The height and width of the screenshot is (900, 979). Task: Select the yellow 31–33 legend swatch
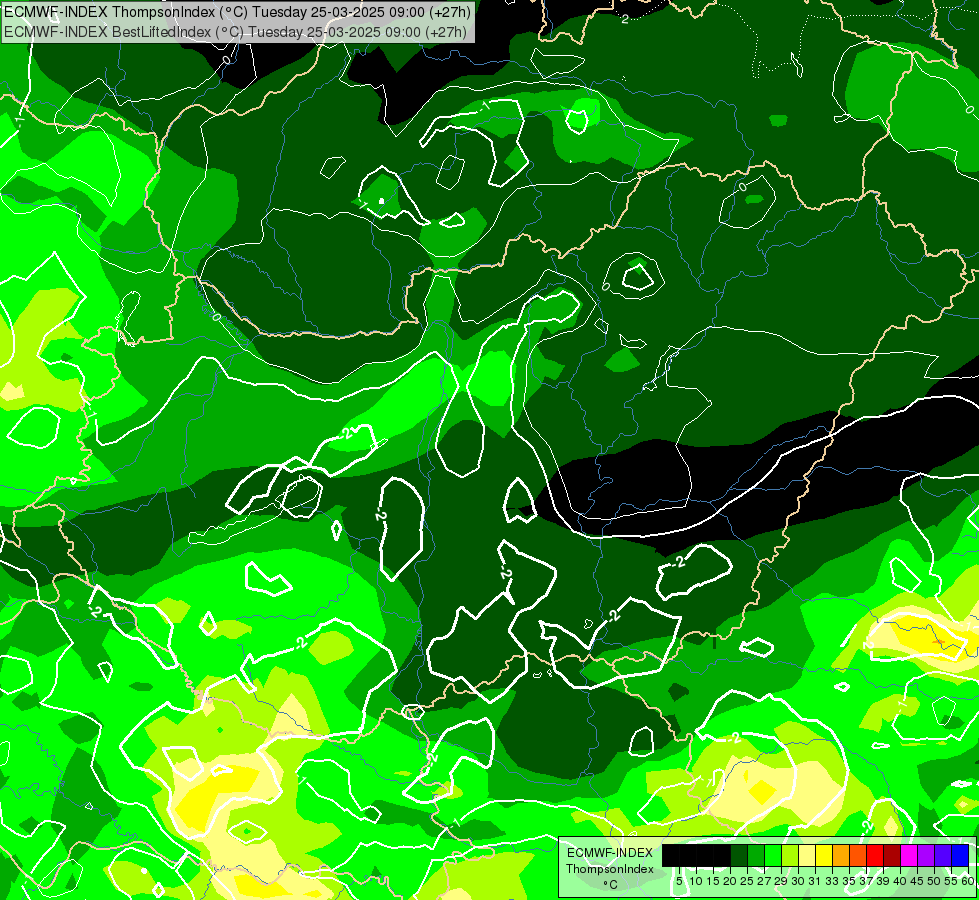(x=824, y=855)
